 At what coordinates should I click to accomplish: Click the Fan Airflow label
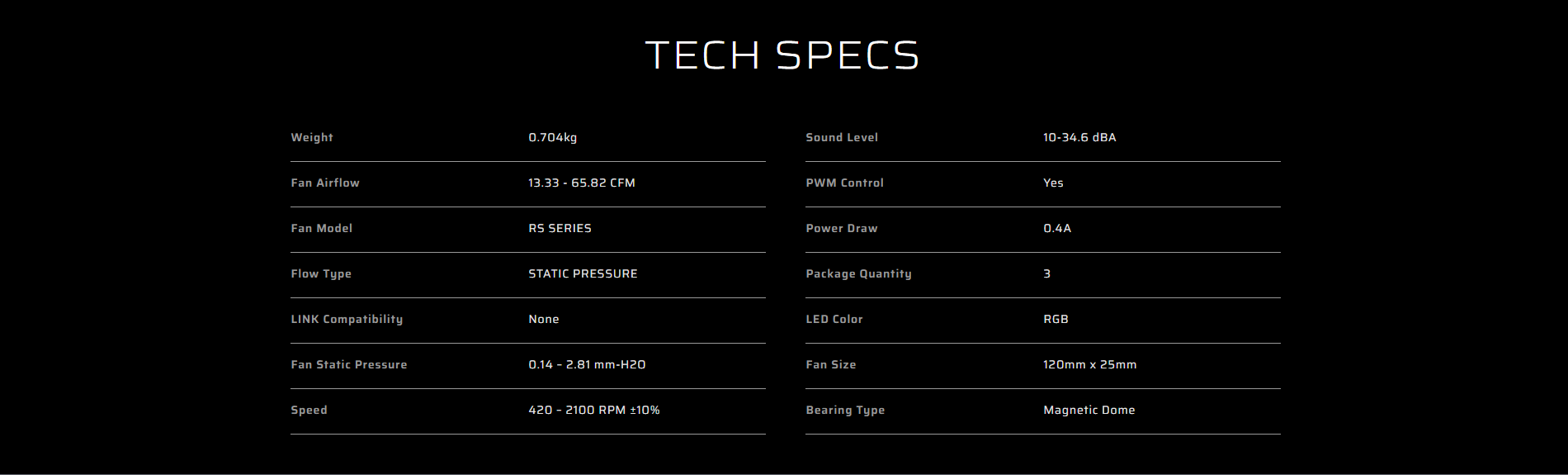point(325,183)
